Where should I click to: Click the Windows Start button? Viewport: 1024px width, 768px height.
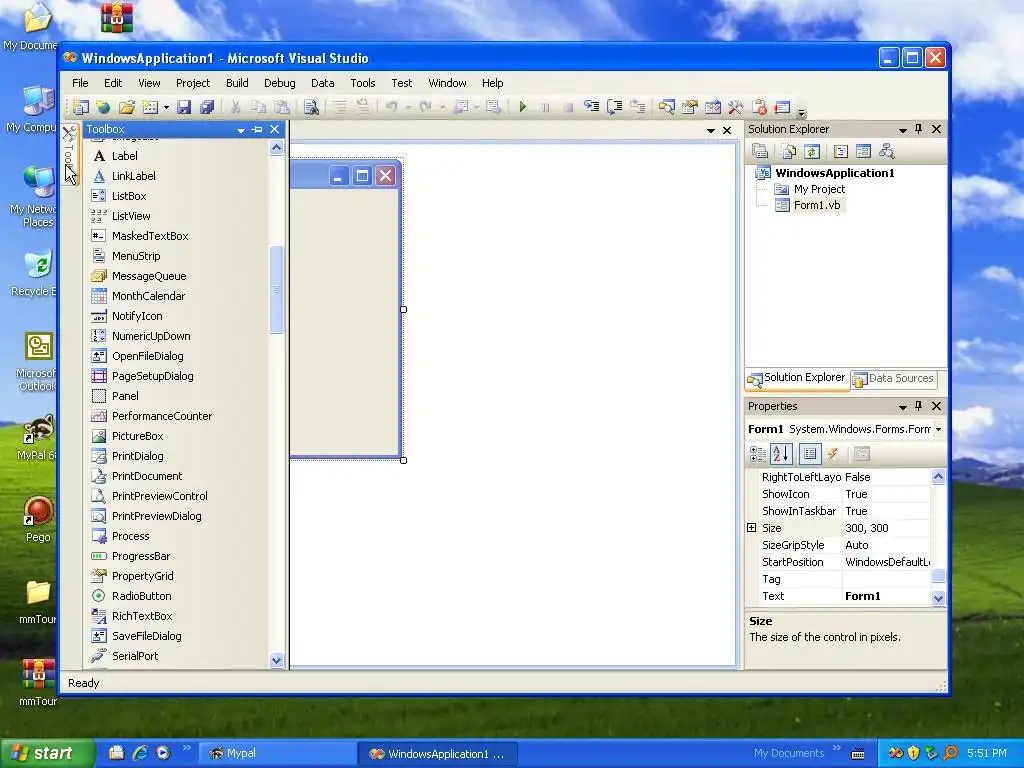[46, 754]
